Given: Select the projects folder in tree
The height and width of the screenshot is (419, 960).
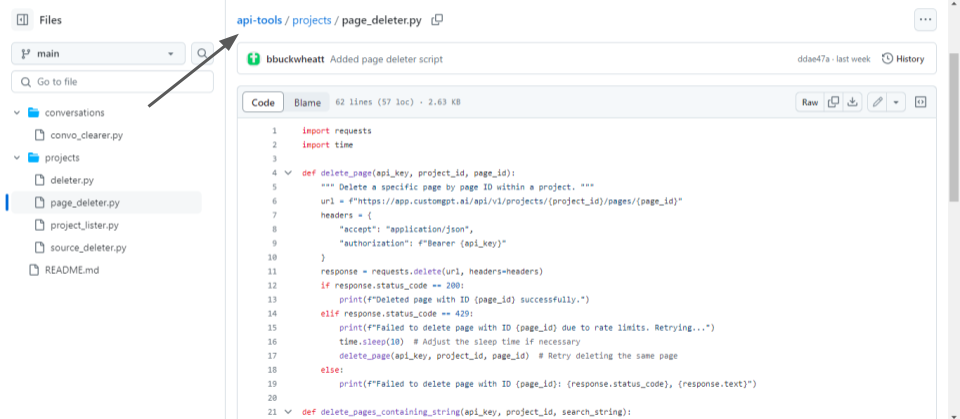Looking at the screenshot, I should point(62,158).
